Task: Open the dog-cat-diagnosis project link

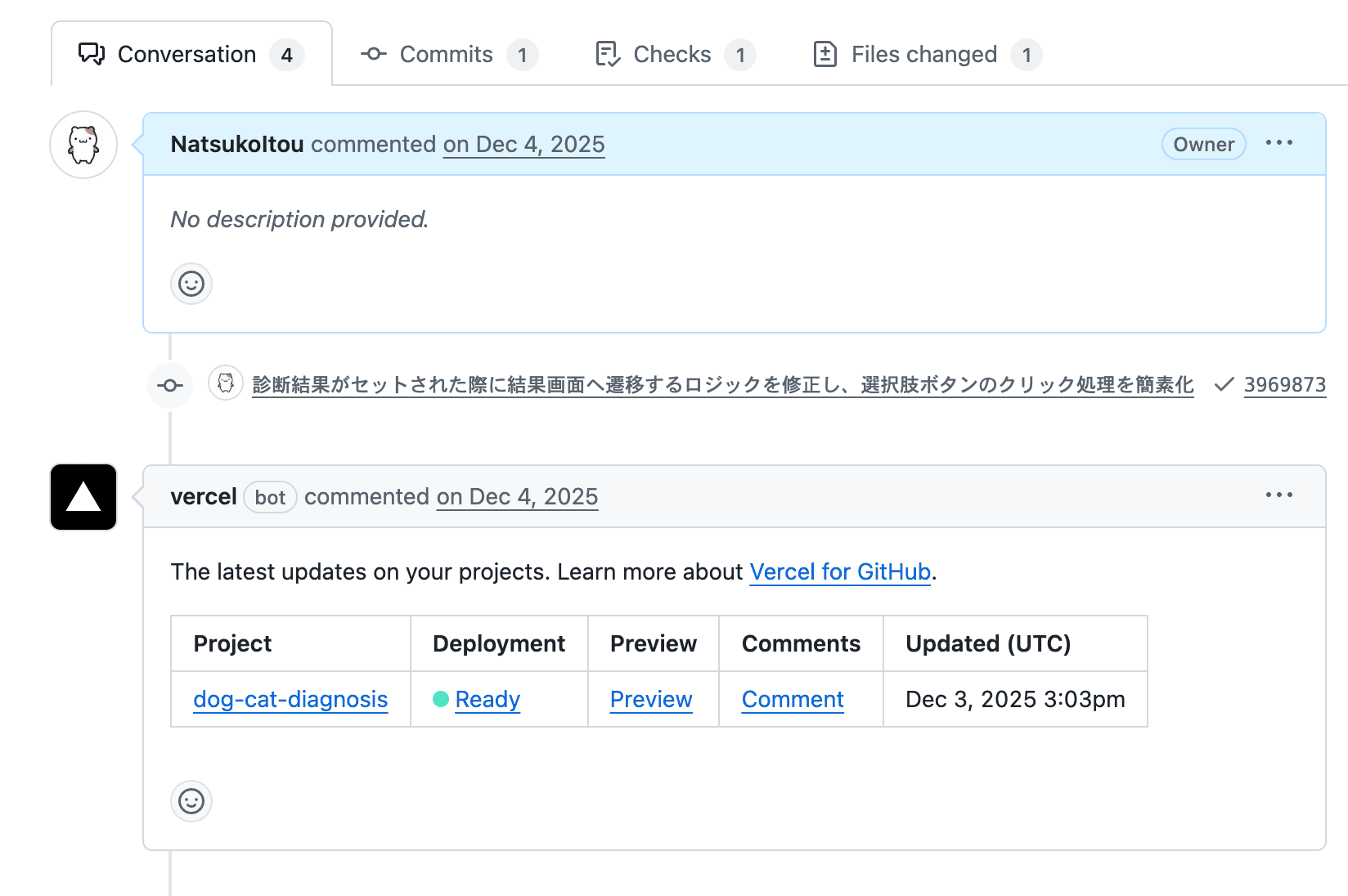Action: tap(290, 699)
